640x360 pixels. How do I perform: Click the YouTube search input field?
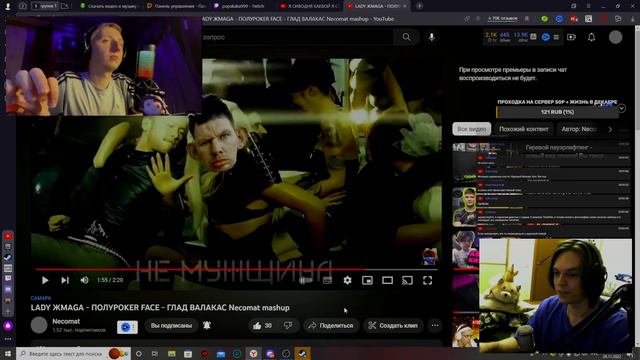(x=298, y=37)
